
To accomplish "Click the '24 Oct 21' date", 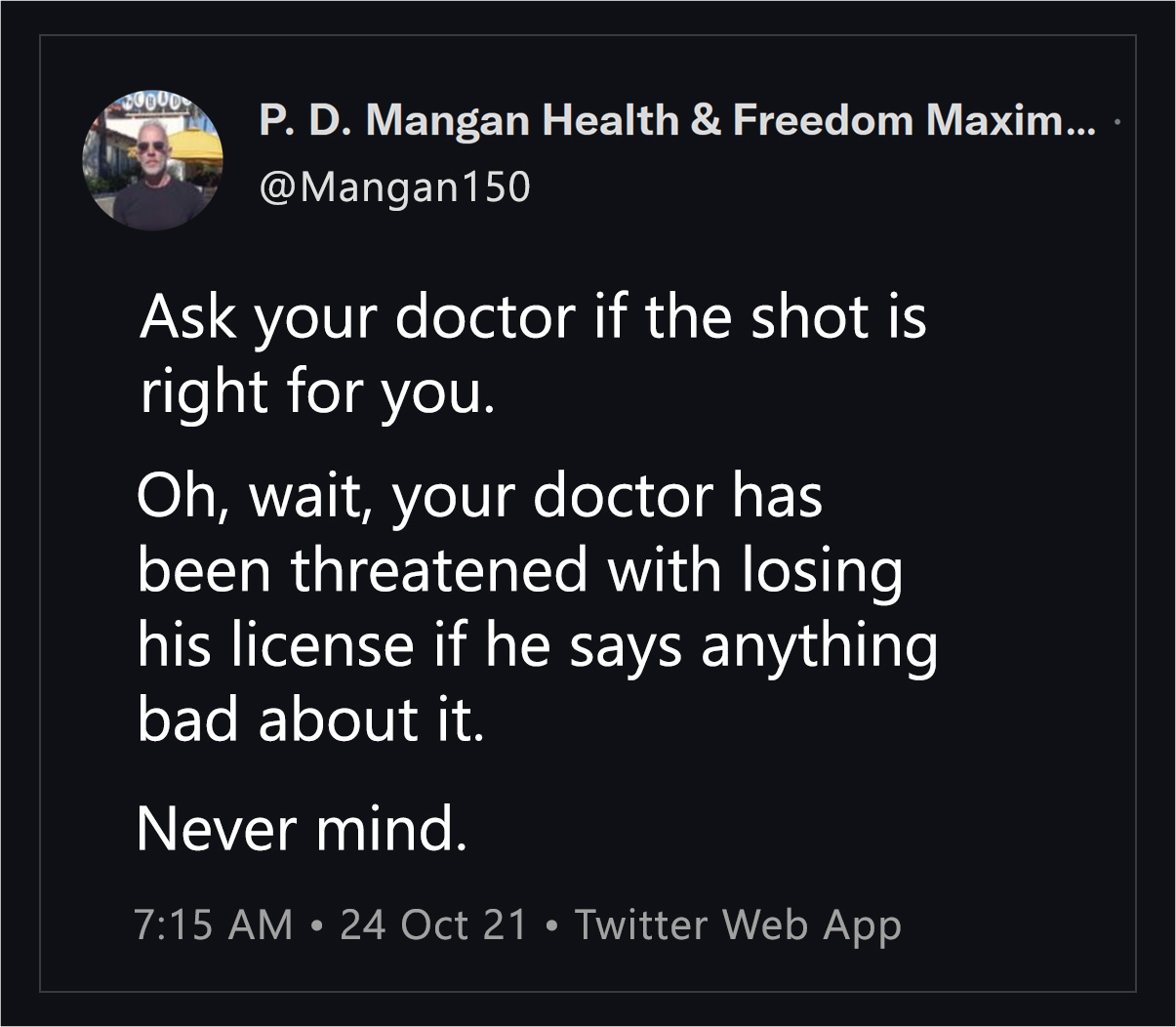I will coord(433,924).
